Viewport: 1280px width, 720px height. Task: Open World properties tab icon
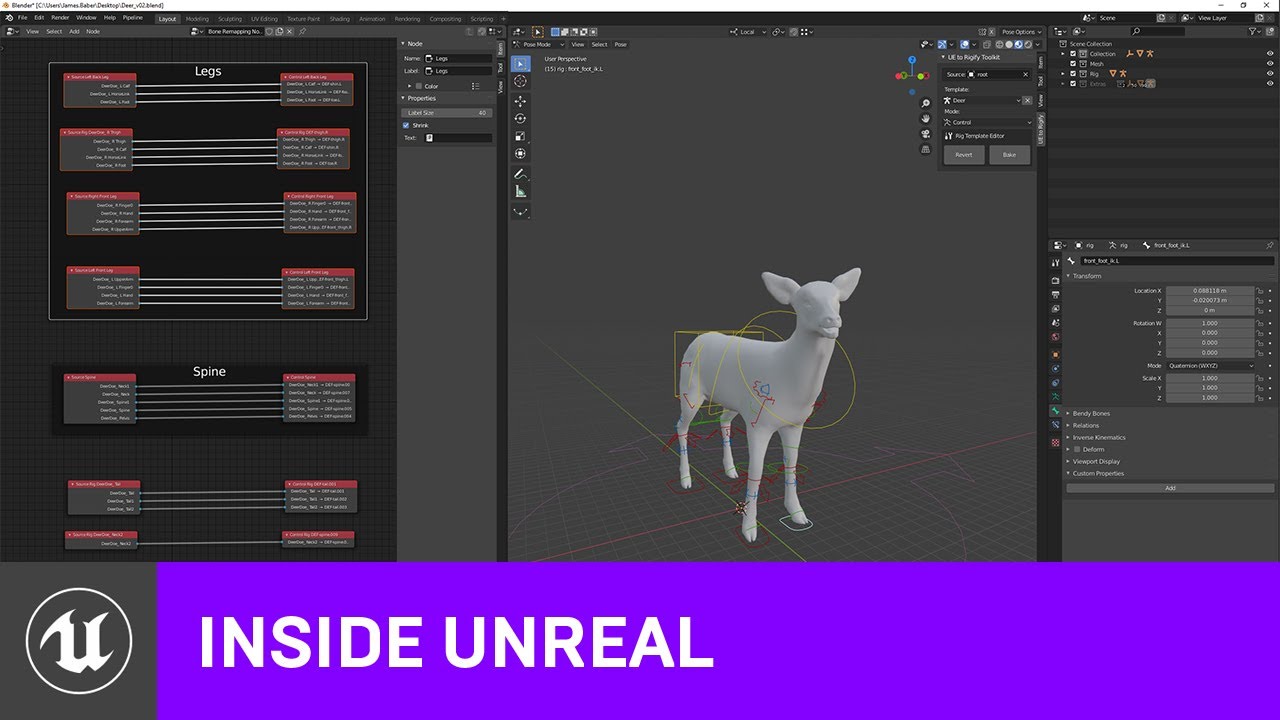(1055, 337)
